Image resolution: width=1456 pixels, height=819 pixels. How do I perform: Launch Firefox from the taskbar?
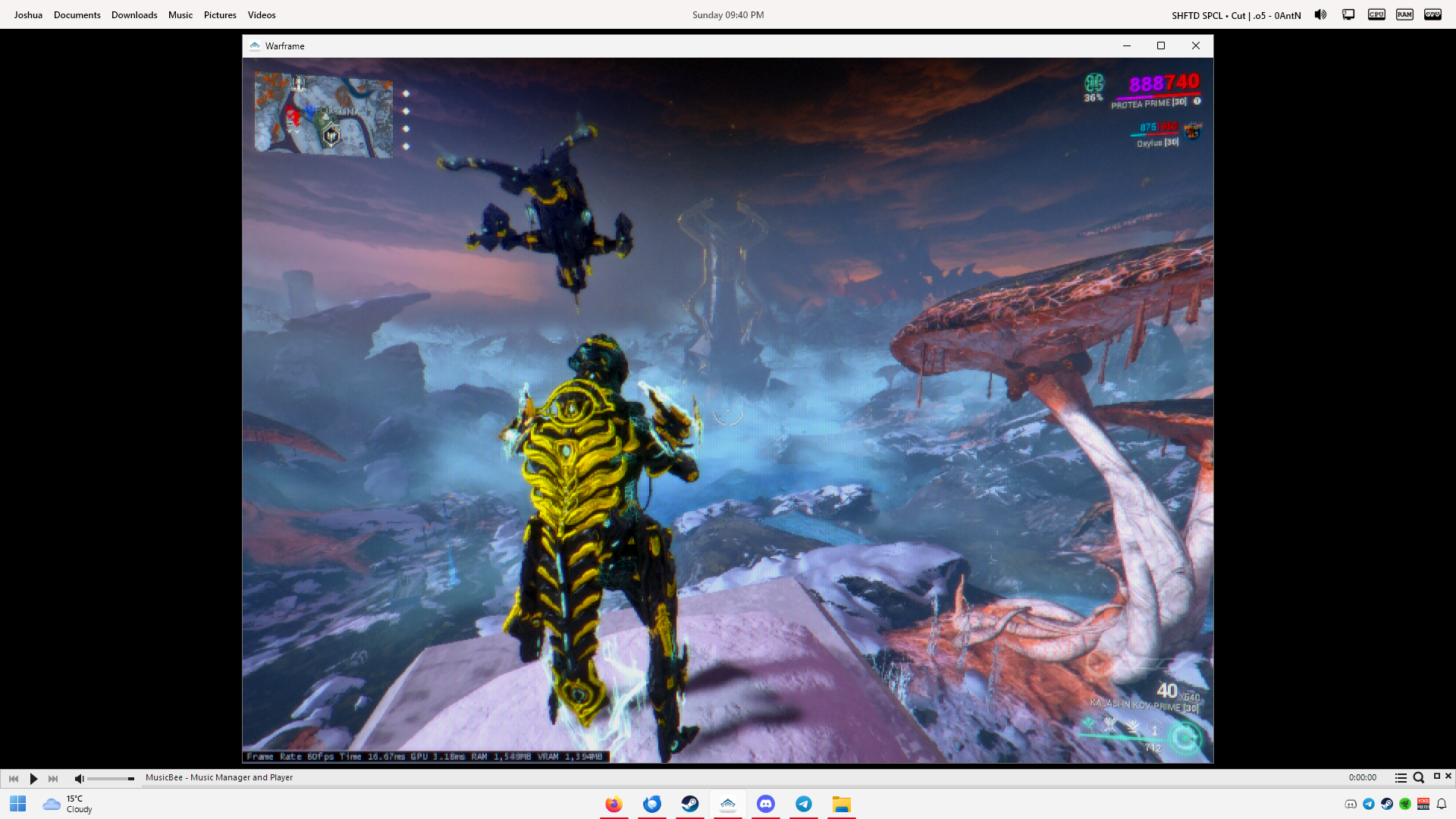tap(614, 804)
